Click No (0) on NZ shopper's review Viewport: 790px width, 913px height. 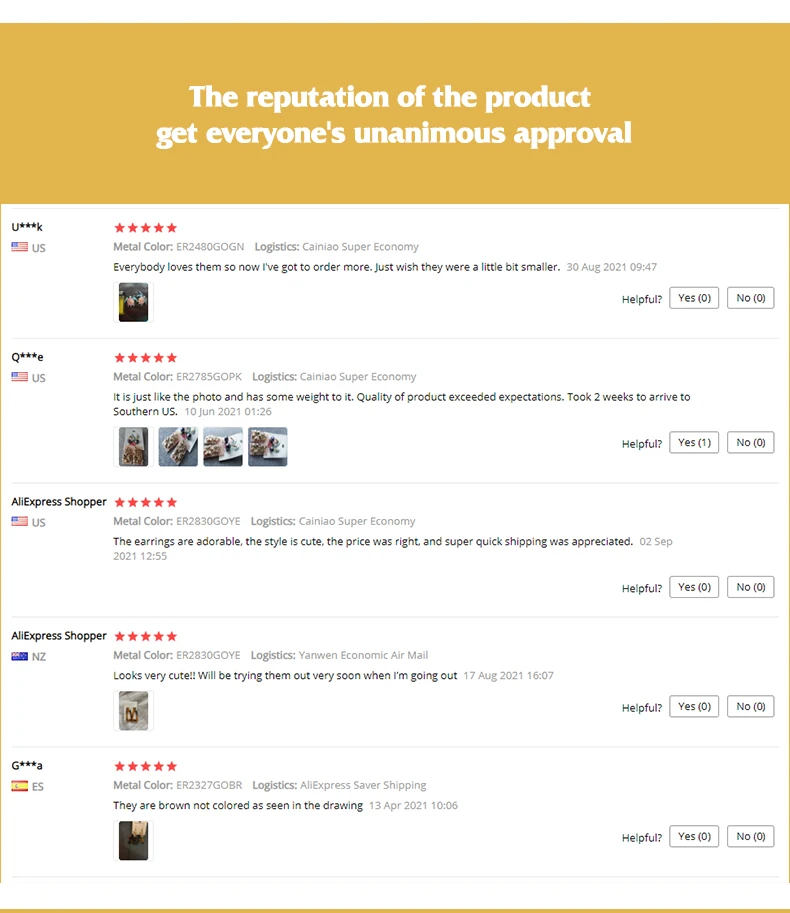(x=750, y=706)
